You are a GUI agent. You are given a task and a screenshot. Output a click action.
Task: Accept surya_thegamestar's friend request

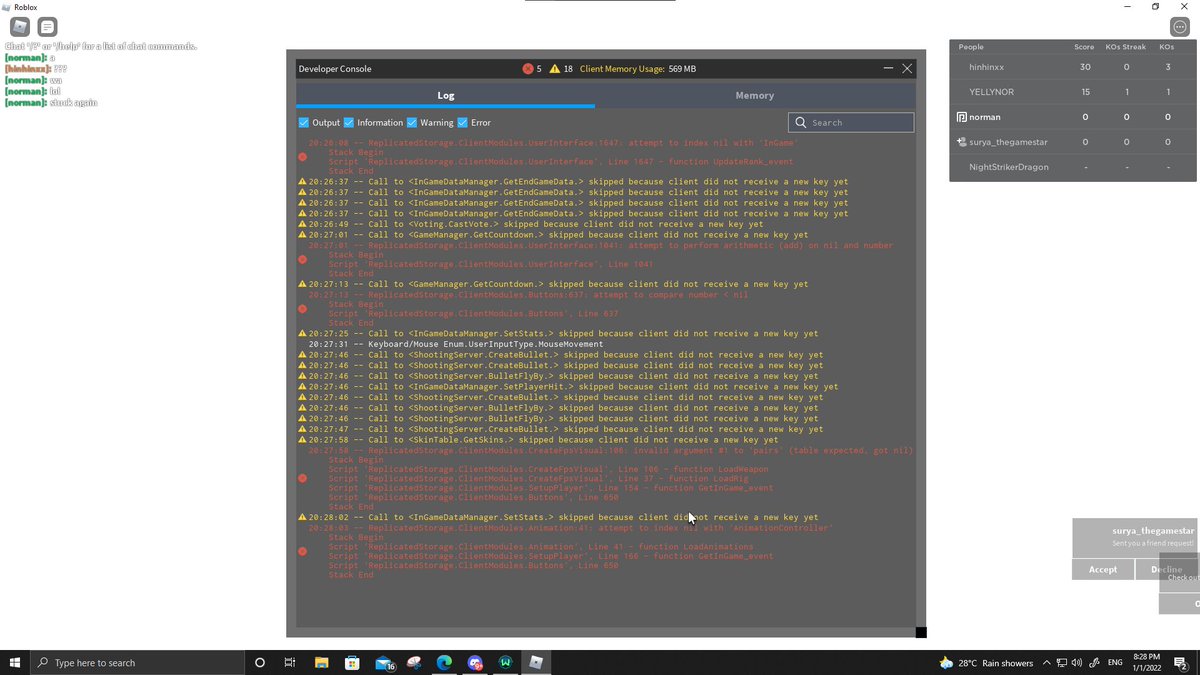(x=1103, y=569)
